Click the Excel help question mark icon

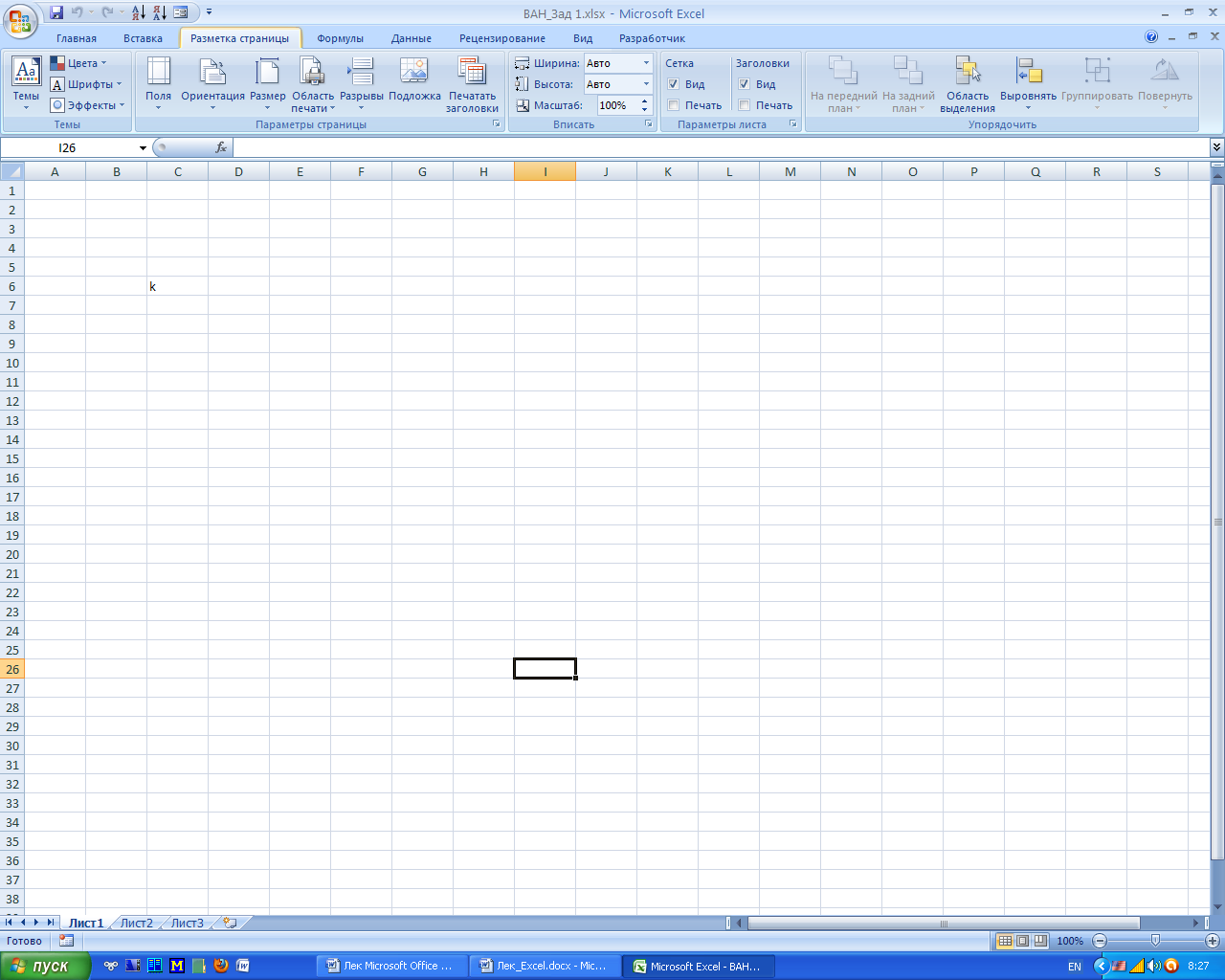click(x=1151, y=37)
